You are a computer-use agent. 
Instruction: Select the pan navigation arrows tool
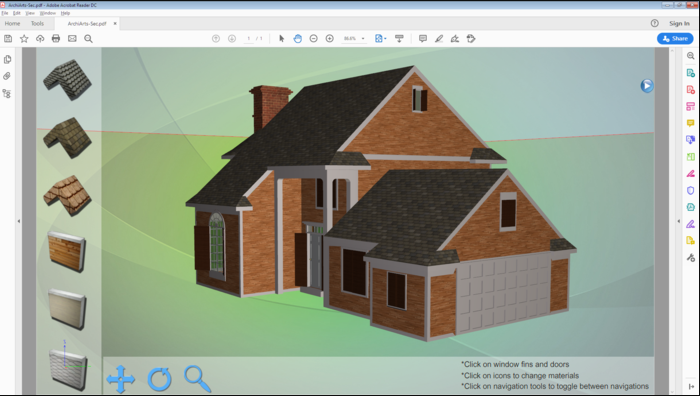click(121, 379)
